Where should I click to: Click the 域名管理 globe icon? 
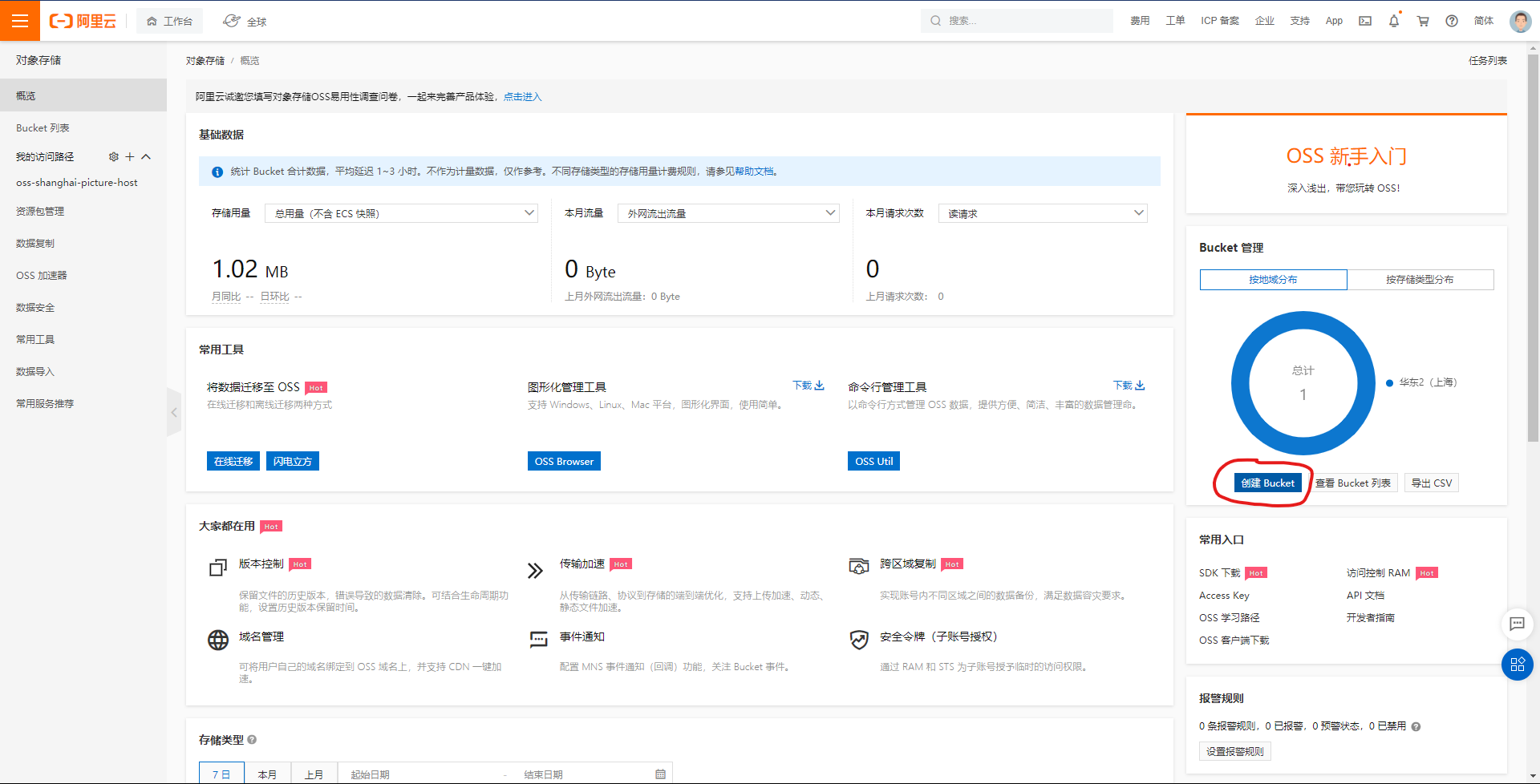[218, 640]
